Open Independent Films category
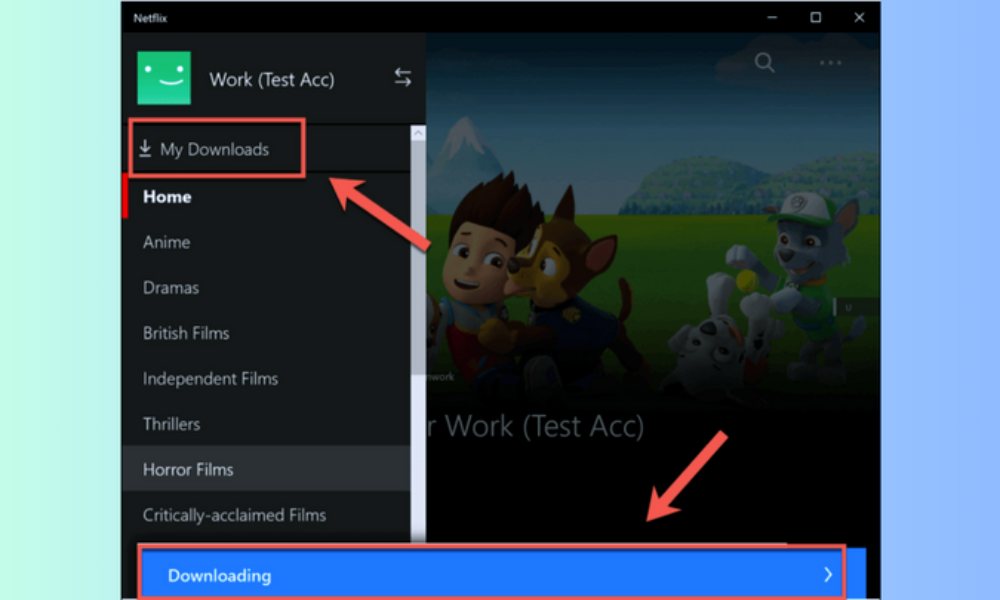The width and height of the screenshot is (1000, 600). 210,379
